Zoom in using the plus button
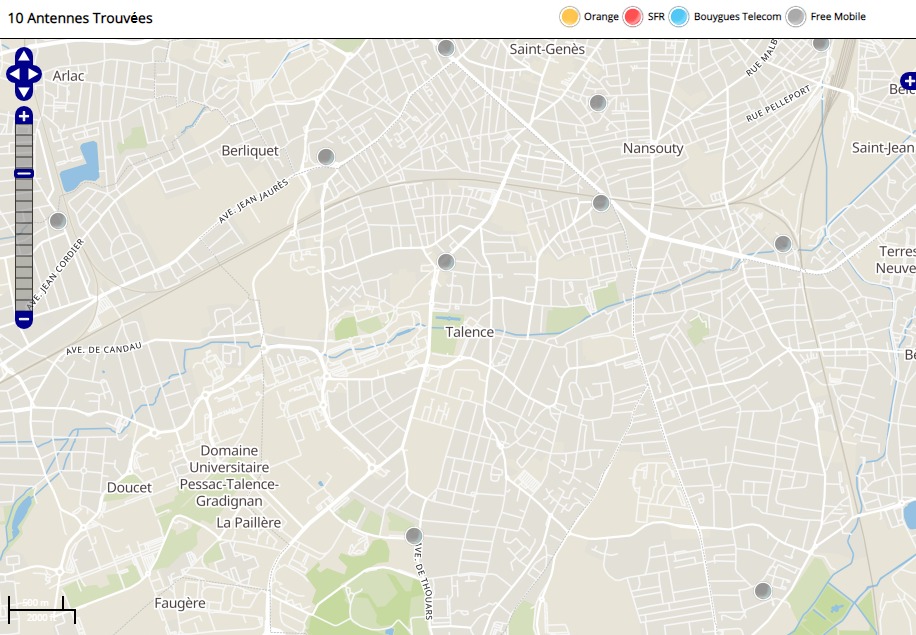This screenshot has width=916, height=635. coord(25,116)
